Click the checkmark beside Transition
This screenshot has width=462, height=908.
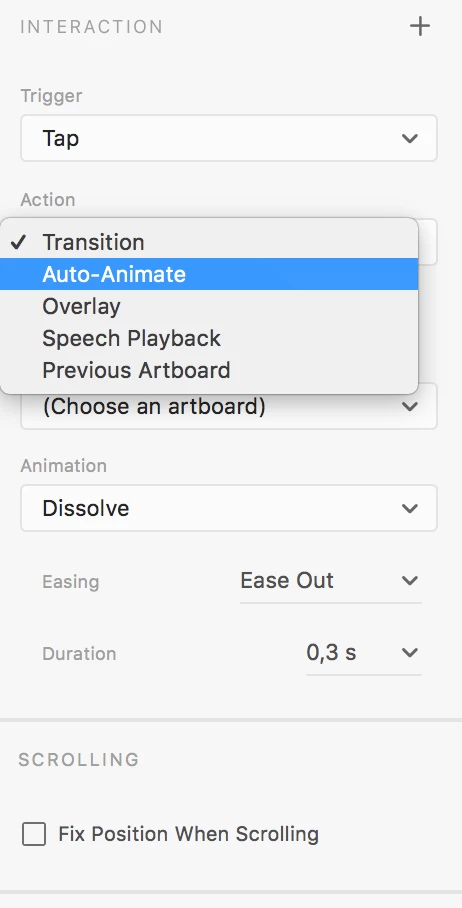tap(19, 242)
